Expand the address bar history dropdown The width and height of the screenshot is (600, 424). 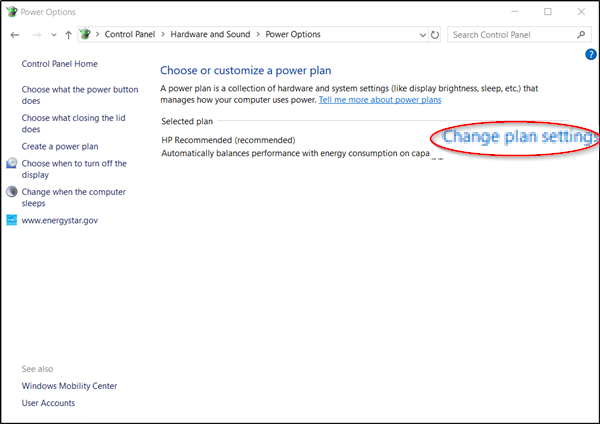pyautogui.click(x=422, y=35)
